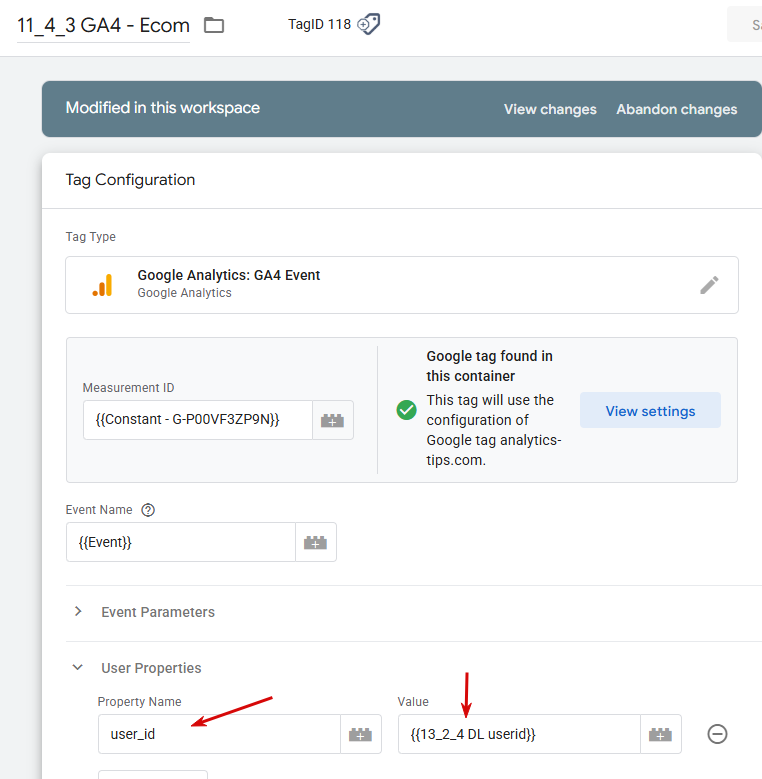
Task: Open the variable picker beside the Value field
Action: click(x=660, y=734)
